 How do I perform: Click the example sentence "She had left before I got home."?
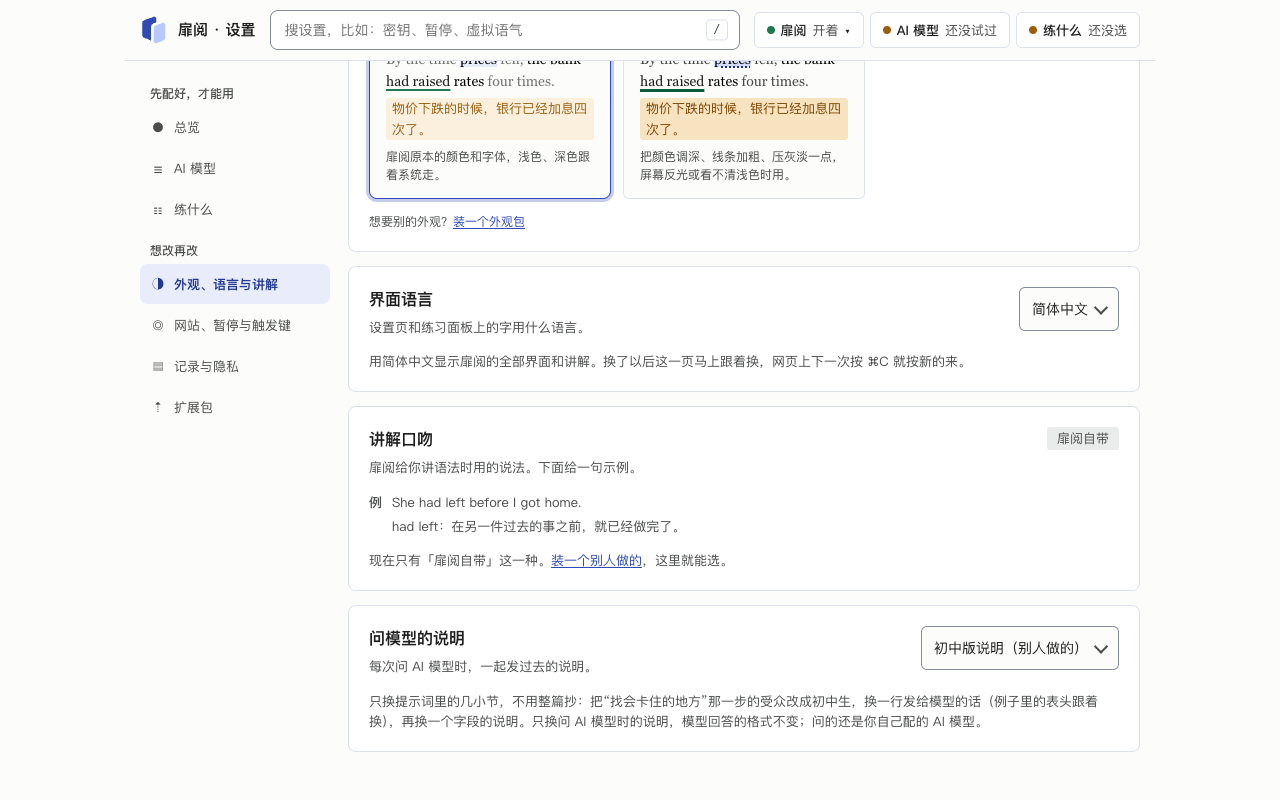point(486,502)
